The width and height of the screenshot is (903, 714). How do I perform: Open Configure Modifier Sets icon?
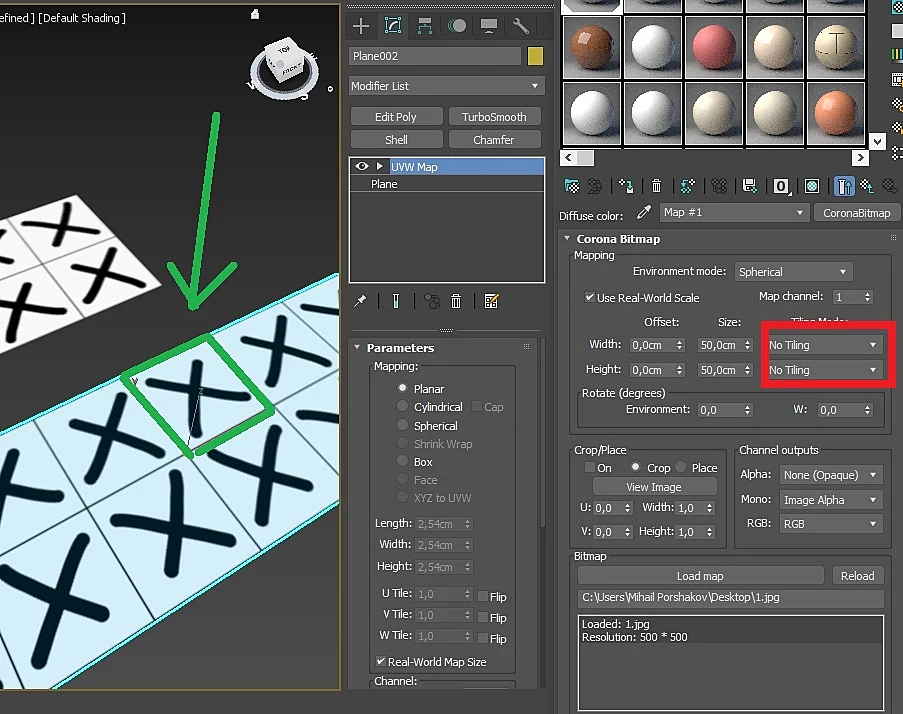(491, 301)
